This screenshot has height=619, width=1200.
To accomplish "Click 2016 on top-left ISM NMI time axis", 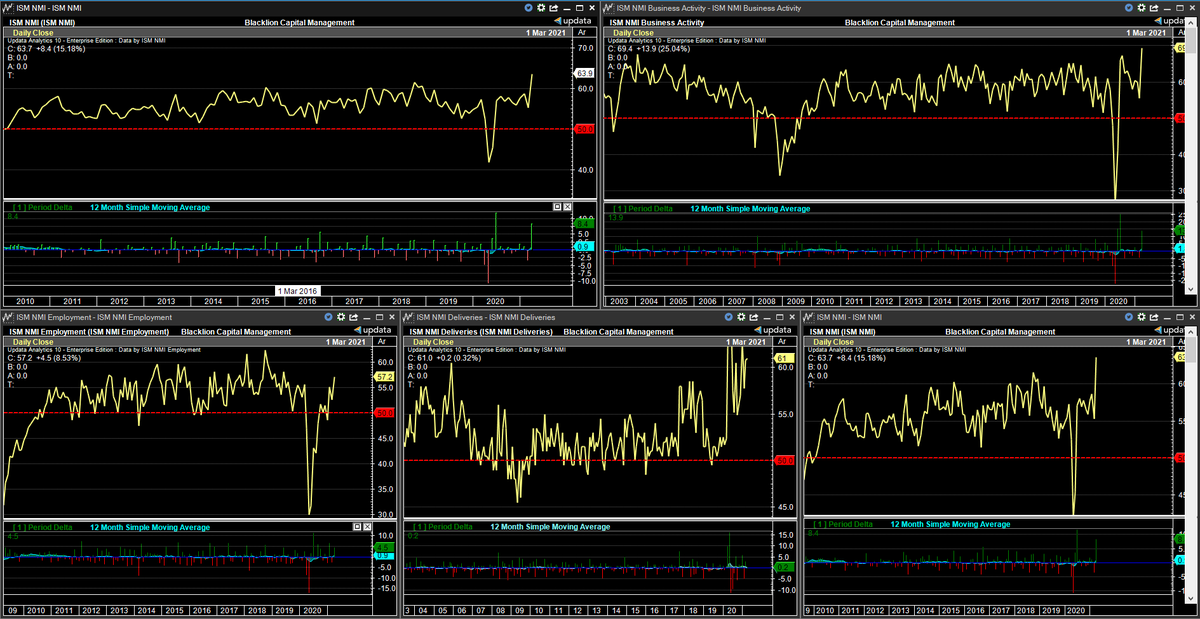I will point(307,300).
